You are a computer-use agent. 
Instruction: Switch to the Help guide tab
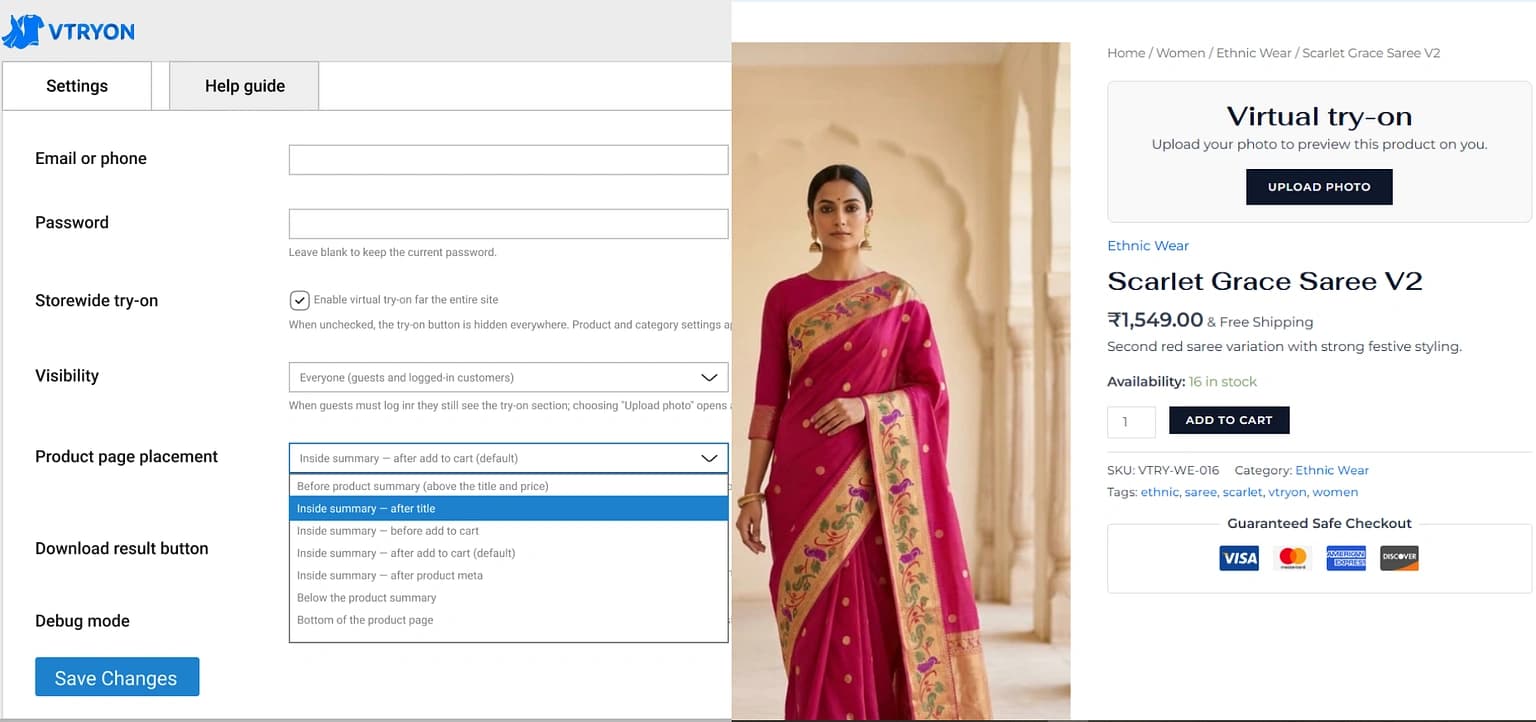[244, 86]
